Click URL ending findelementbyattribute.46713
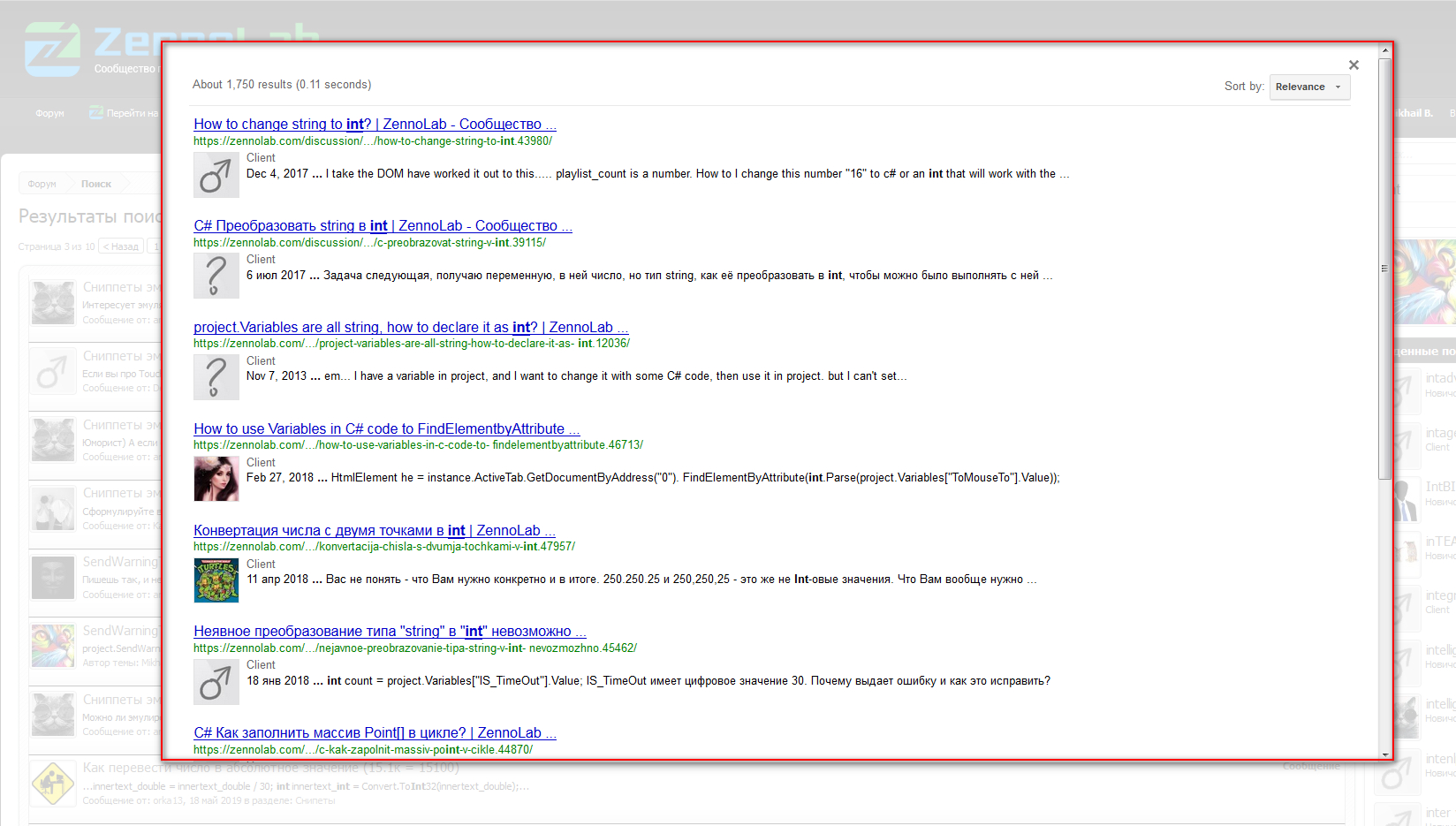1456x826 pixels. [419, 445]
